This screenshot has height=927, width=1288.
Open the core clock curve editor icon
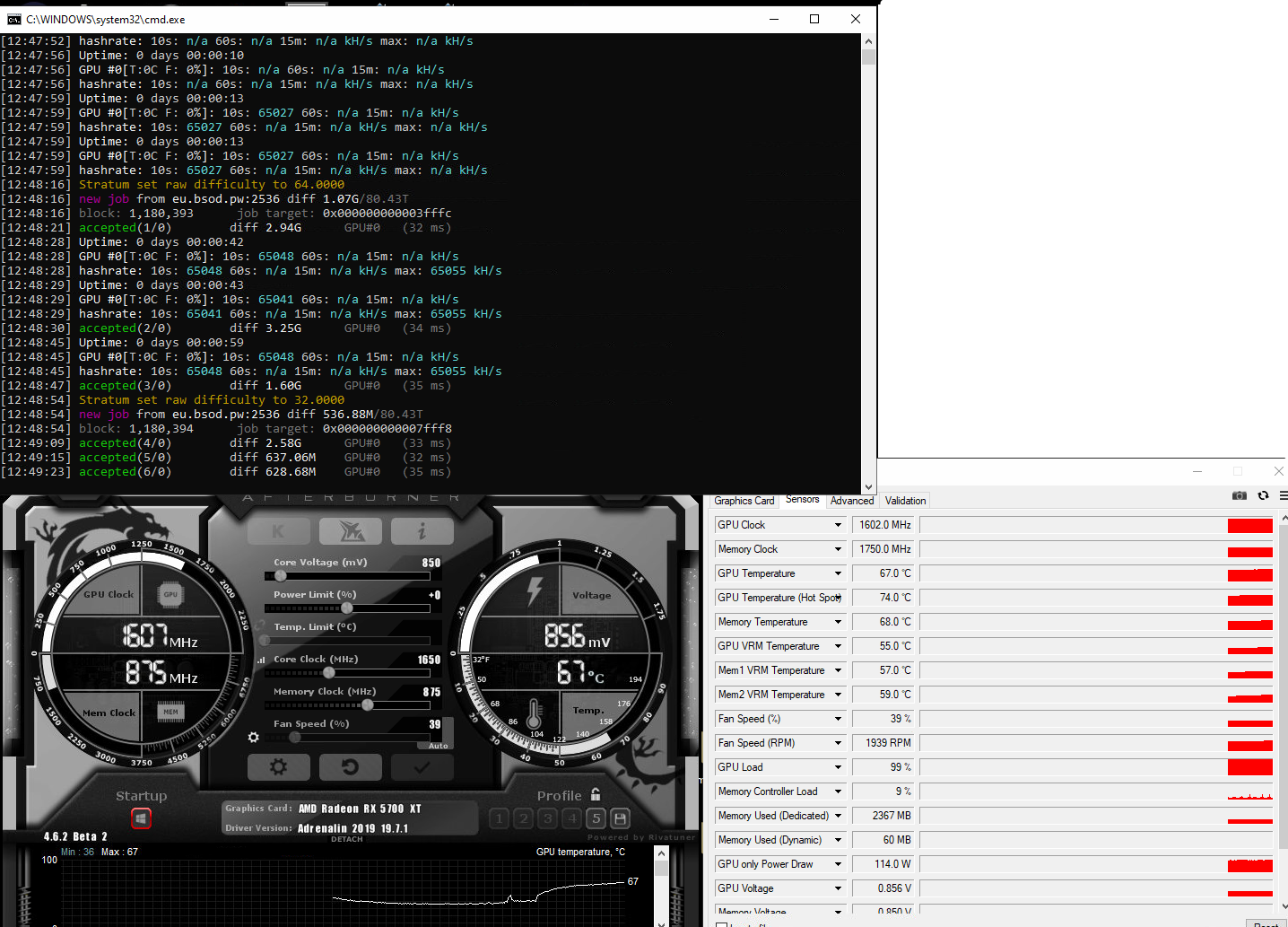(x=261, y=660)
